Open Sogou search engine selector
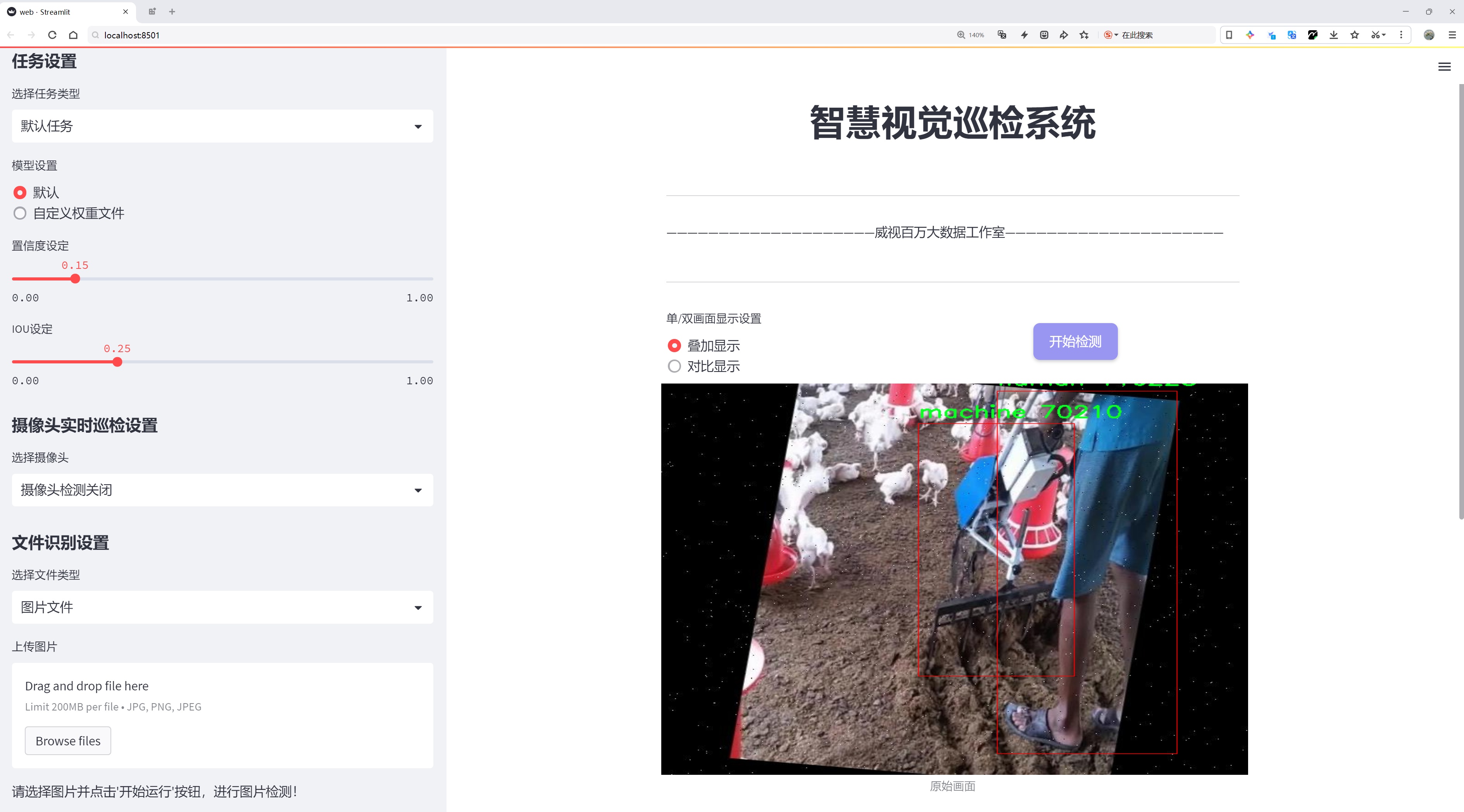The width and height of the screenshot is (1464, 812). coord(1111,34)
